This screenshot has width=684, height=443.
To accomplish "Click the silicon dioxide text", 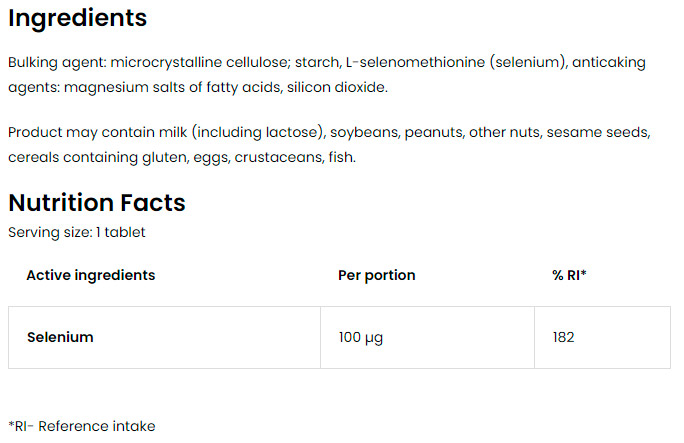I will 337,87.
